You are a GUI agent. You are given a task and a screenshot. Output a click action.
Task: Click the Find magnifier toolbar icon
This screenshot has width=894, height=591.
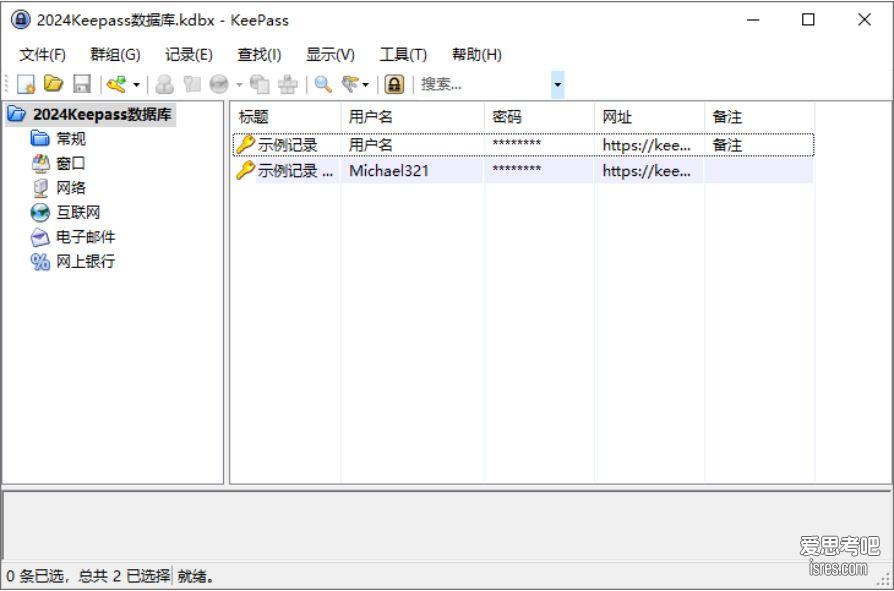(x=323, y=84)
